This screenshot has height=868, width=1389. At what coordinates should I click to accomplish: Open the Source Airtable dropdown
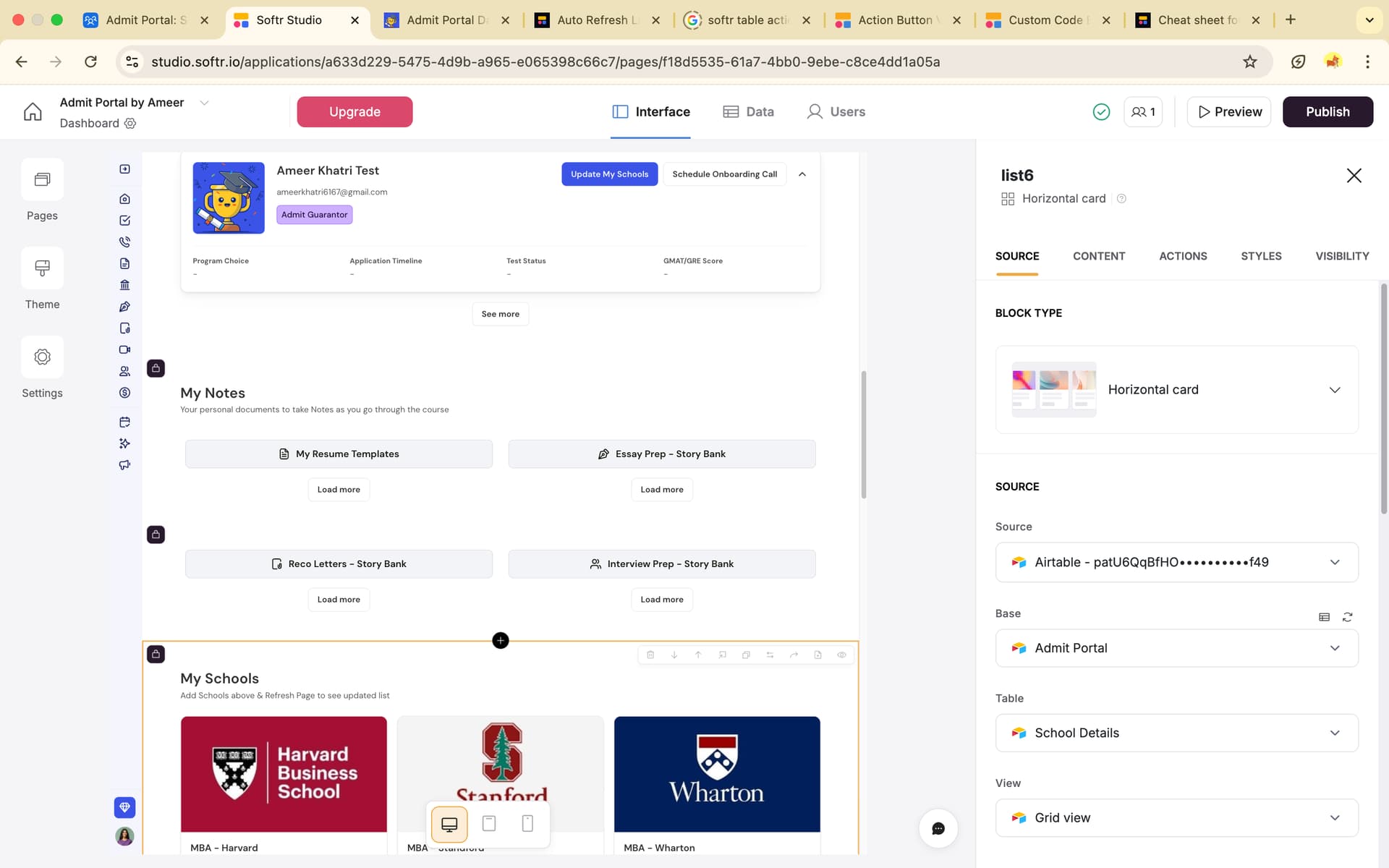pyautogui.click(x=1176, y=562)
